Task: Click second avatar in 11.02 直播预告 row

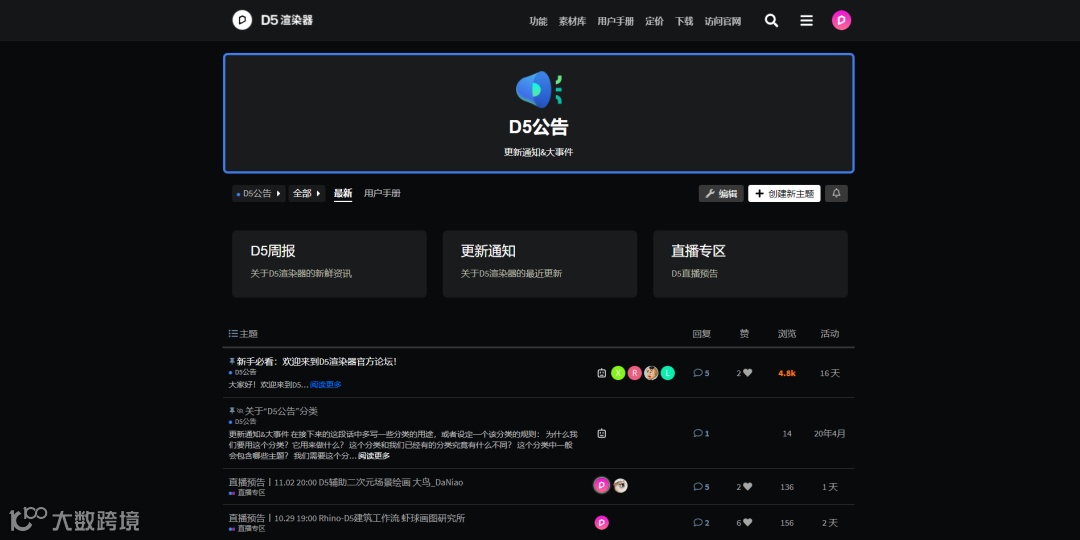Action: click(x=621, y=486)
